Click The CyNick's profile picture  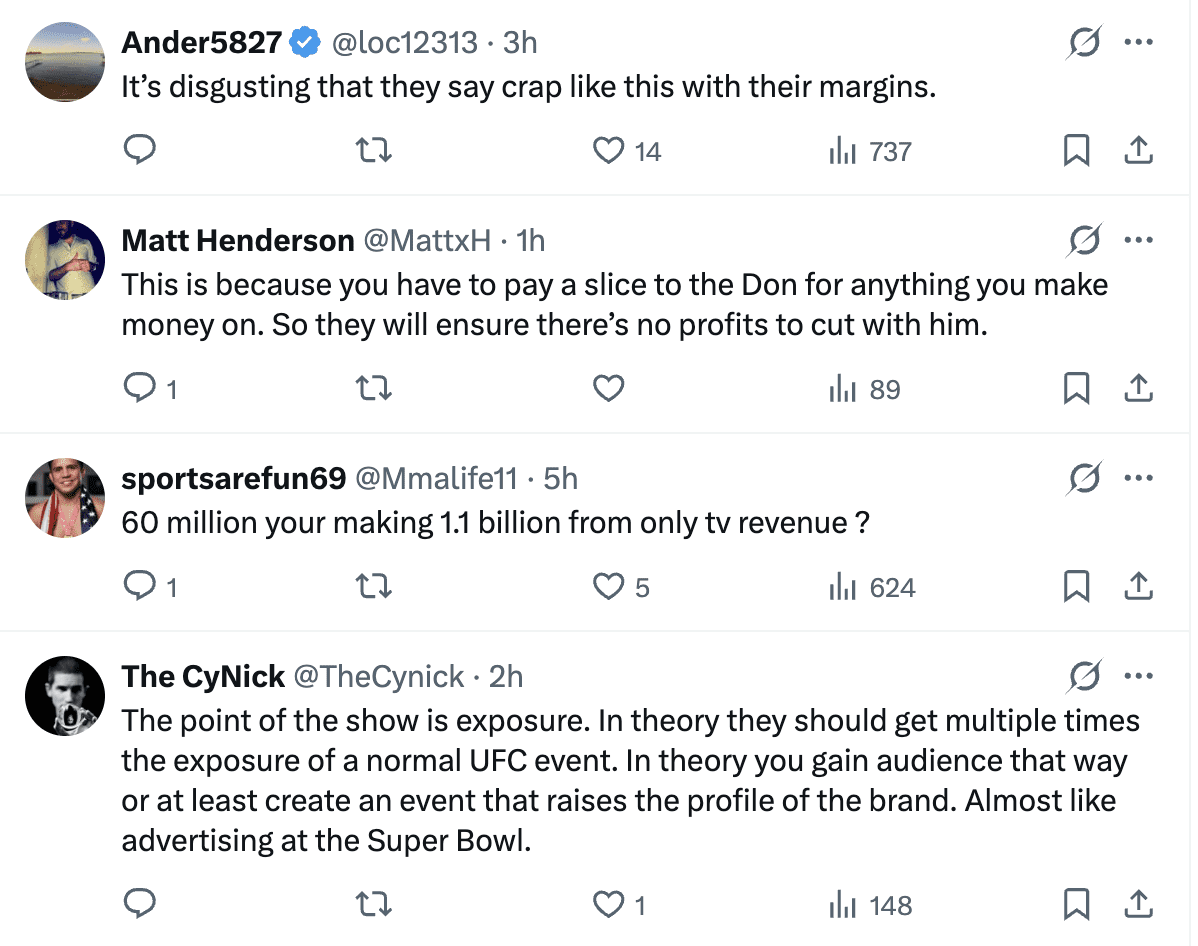pyautogui.click(x=64, y=696)
